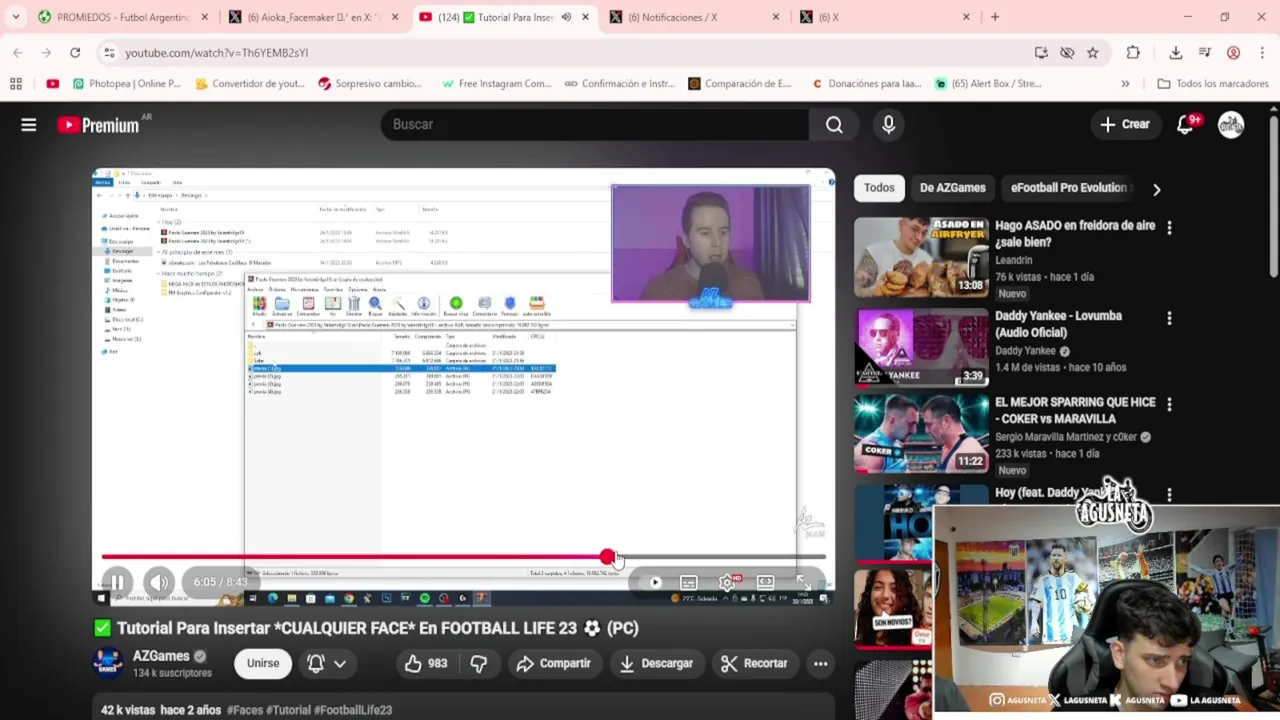The width and height of the screenshot is (1280, 720).
Task: Click the Descargar button
Action: [656, 663]
